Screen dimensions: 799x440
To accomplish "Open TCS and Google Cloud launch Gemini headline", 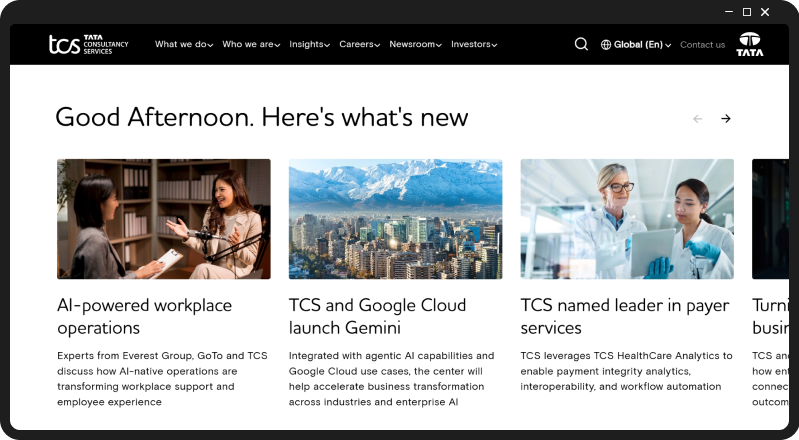I will coord(377,316).
